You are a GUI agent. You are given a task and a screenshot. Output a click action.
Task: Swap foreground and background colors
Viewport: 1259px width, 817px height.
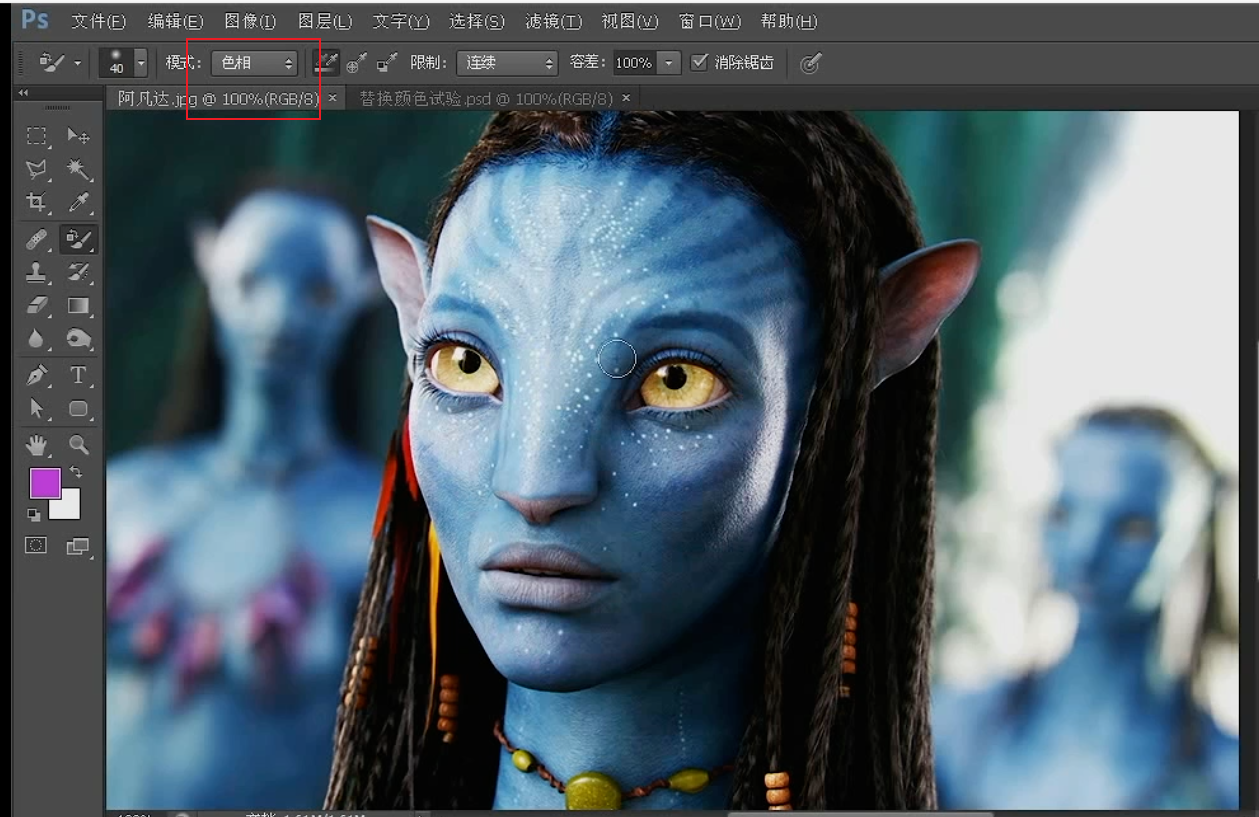[x=75, y=472]
